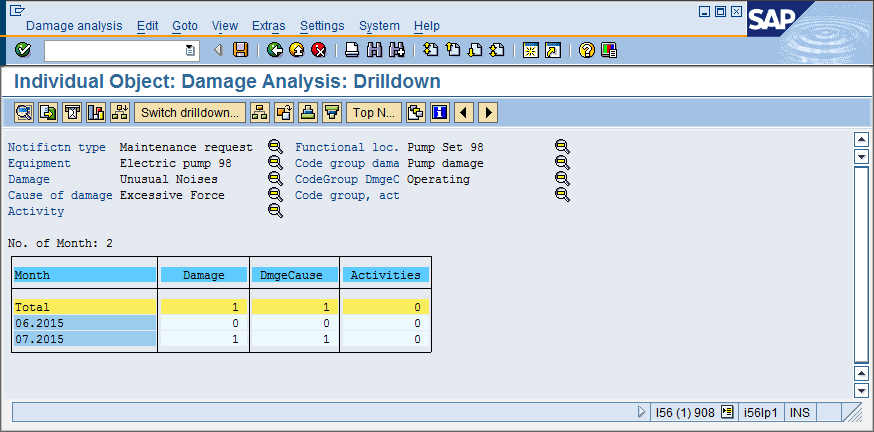This screenshot has height=432, width=874.
Task: Open the Edit menu
Action: coord(148,26)
